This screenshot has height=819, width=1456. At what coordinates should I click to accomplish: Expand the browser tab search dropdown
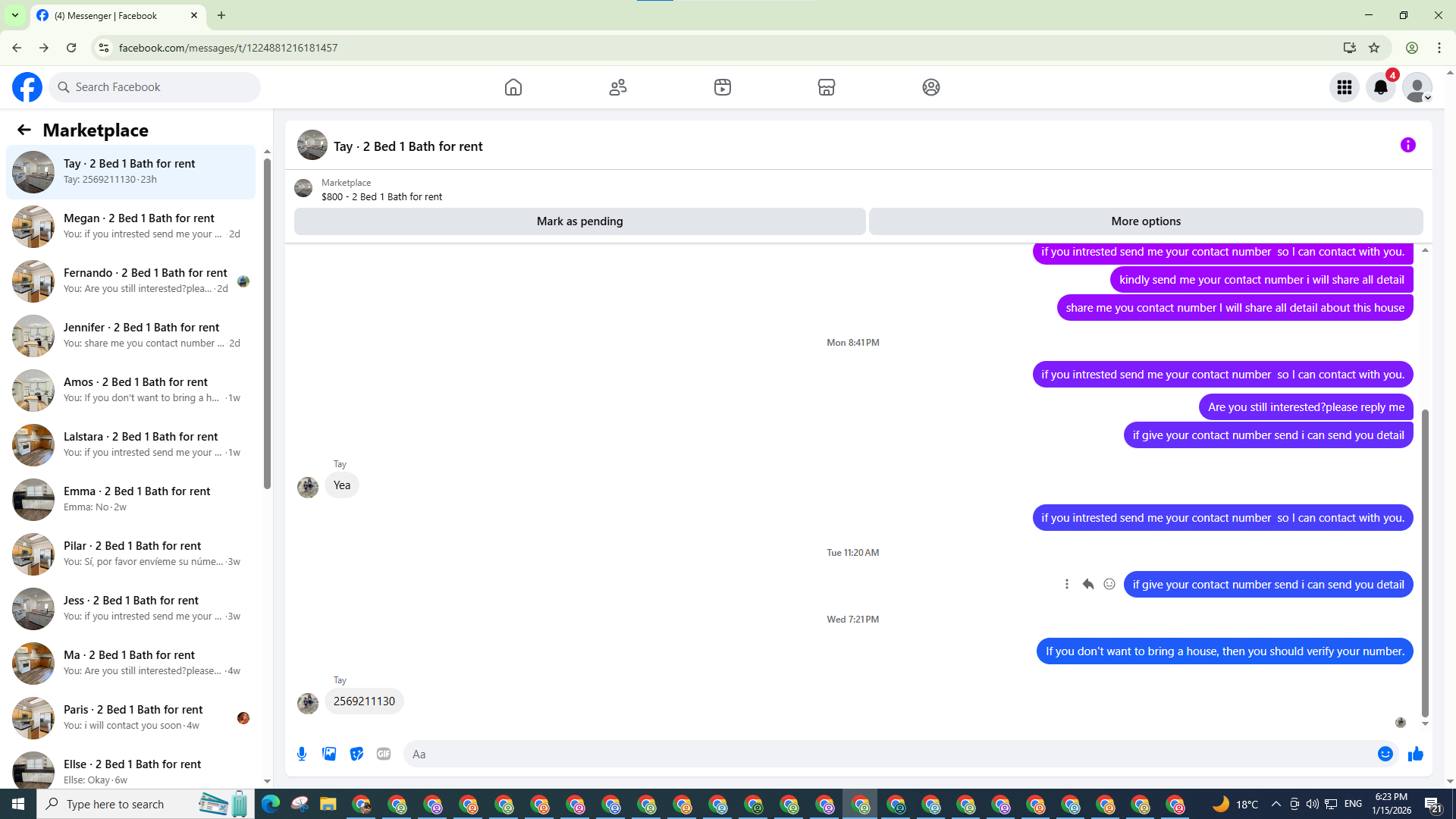click(14, 15)
